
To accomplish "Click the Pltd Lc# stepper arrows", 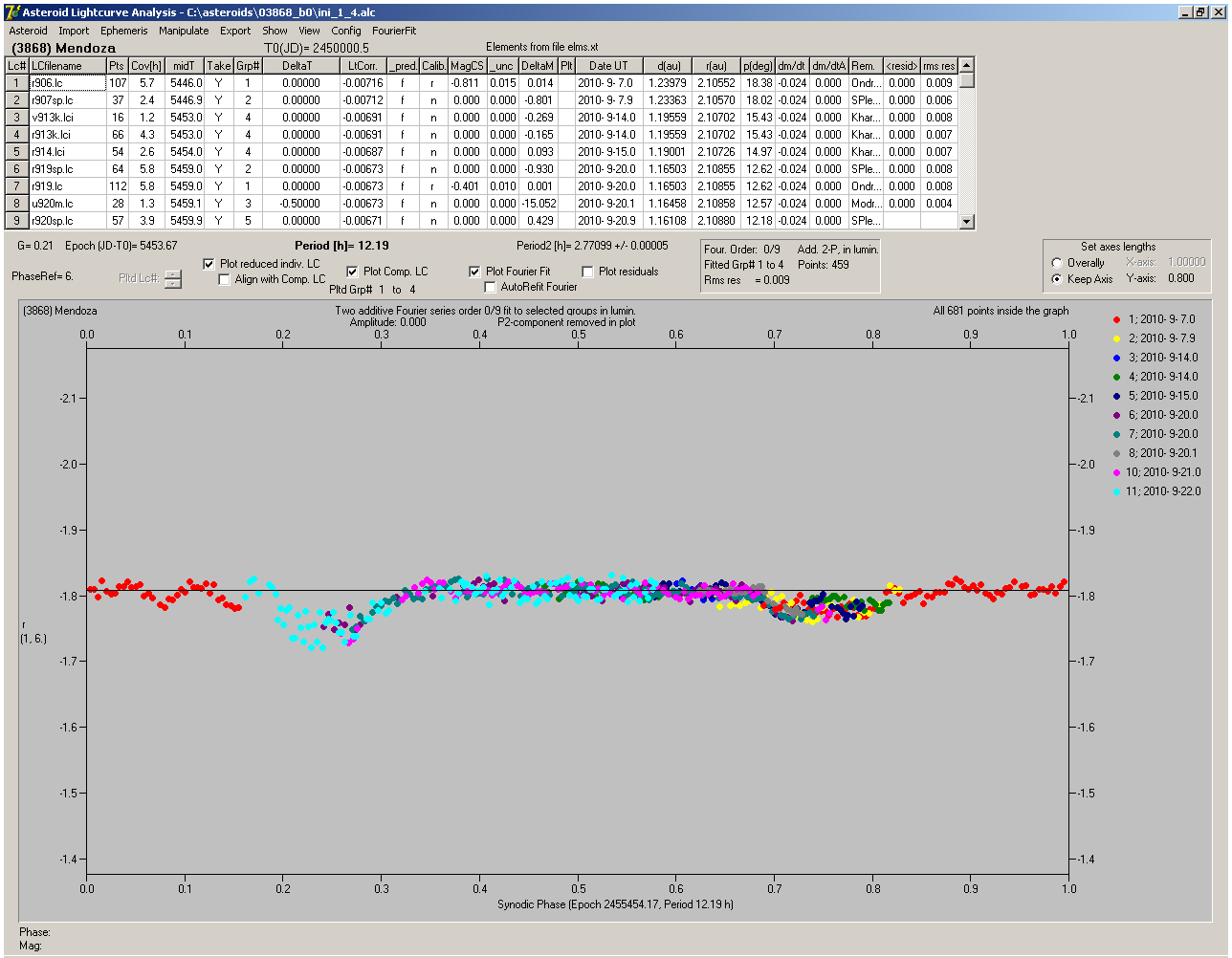I will click(x=172, y=278).
